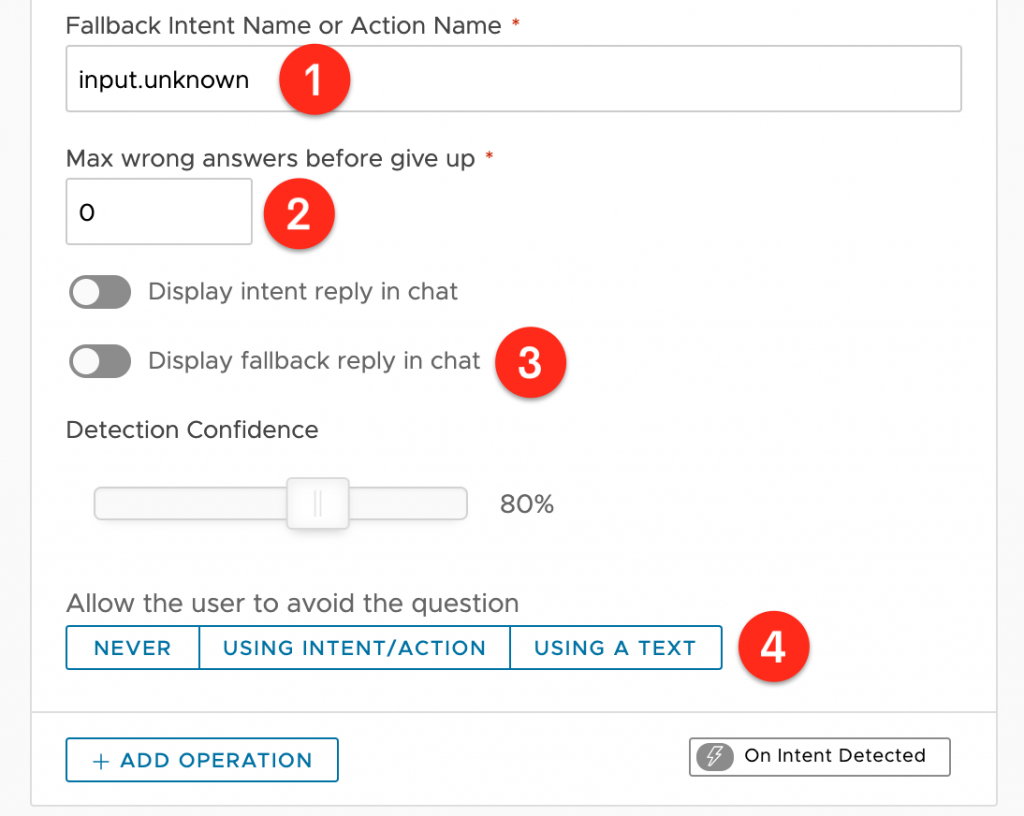Click the lightning bolt icon
Screen dimensions: 1024x816
(x=714, y=757)
